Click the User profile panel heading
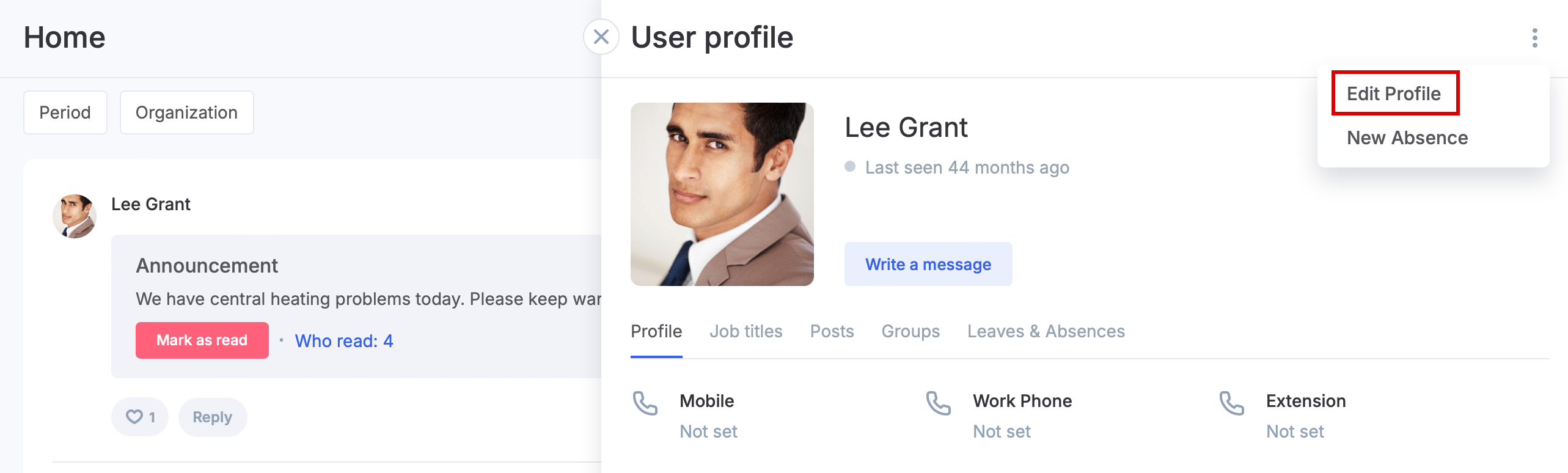This screenshot has height=473, width=1568. click(x=713, y=37)
